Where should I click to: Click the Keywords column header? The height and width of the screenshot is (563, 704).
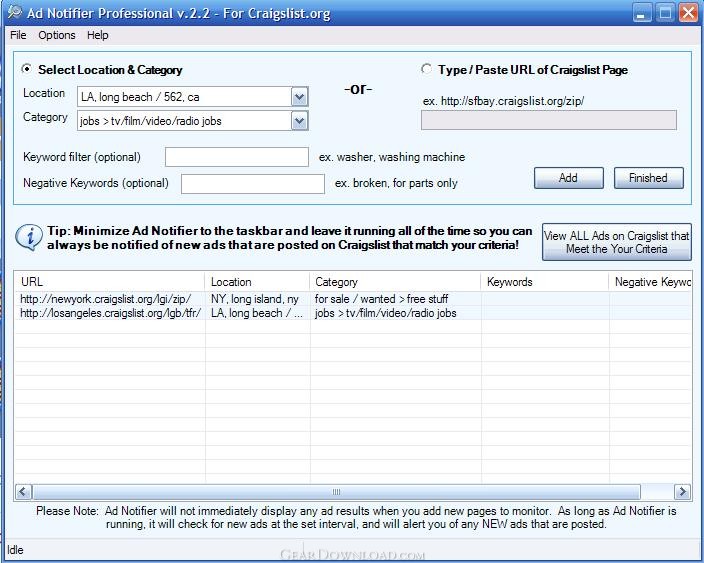[x=545, y=282]
